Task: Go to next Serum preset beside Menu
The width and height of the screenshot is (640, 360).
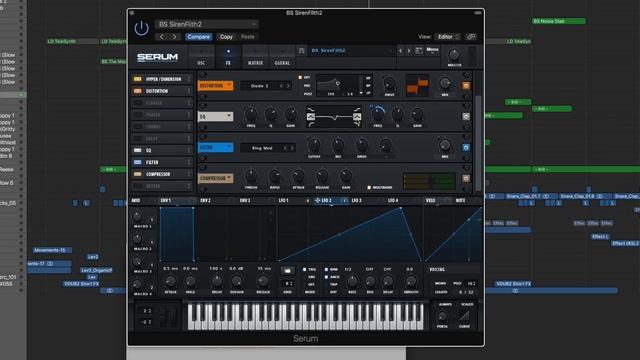Action: [409, 51]
